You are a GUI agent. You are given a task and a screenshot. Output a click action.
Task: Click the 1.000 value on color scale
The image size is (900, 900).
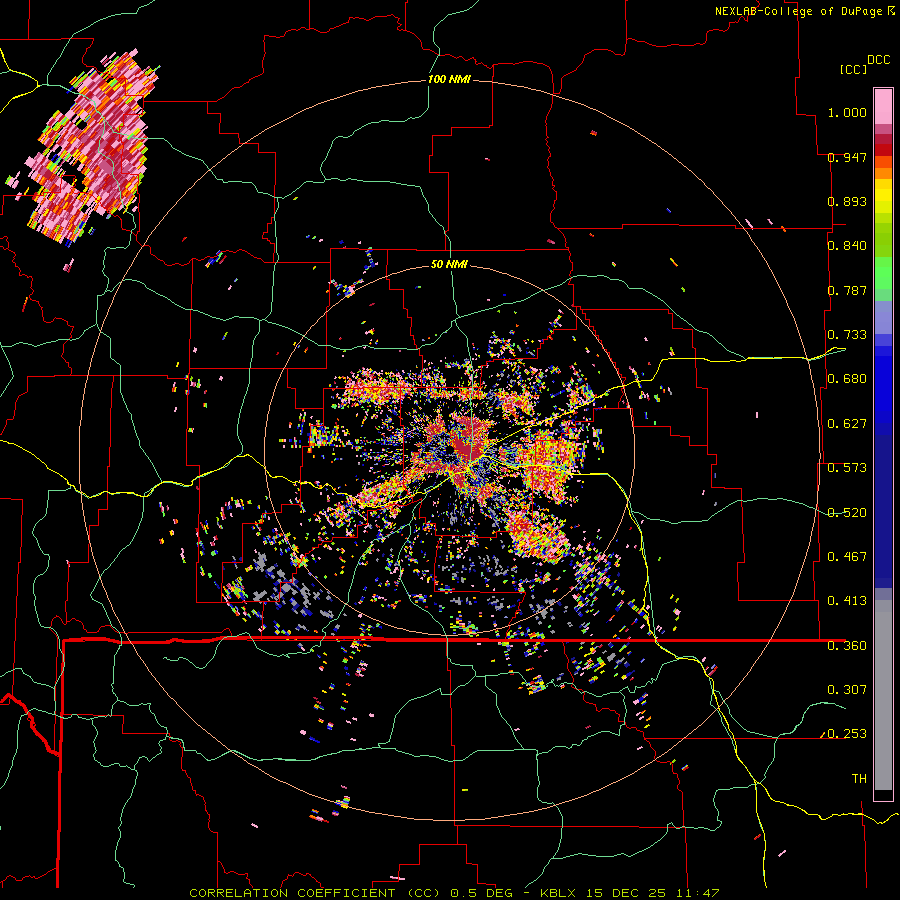pos(847,112)
